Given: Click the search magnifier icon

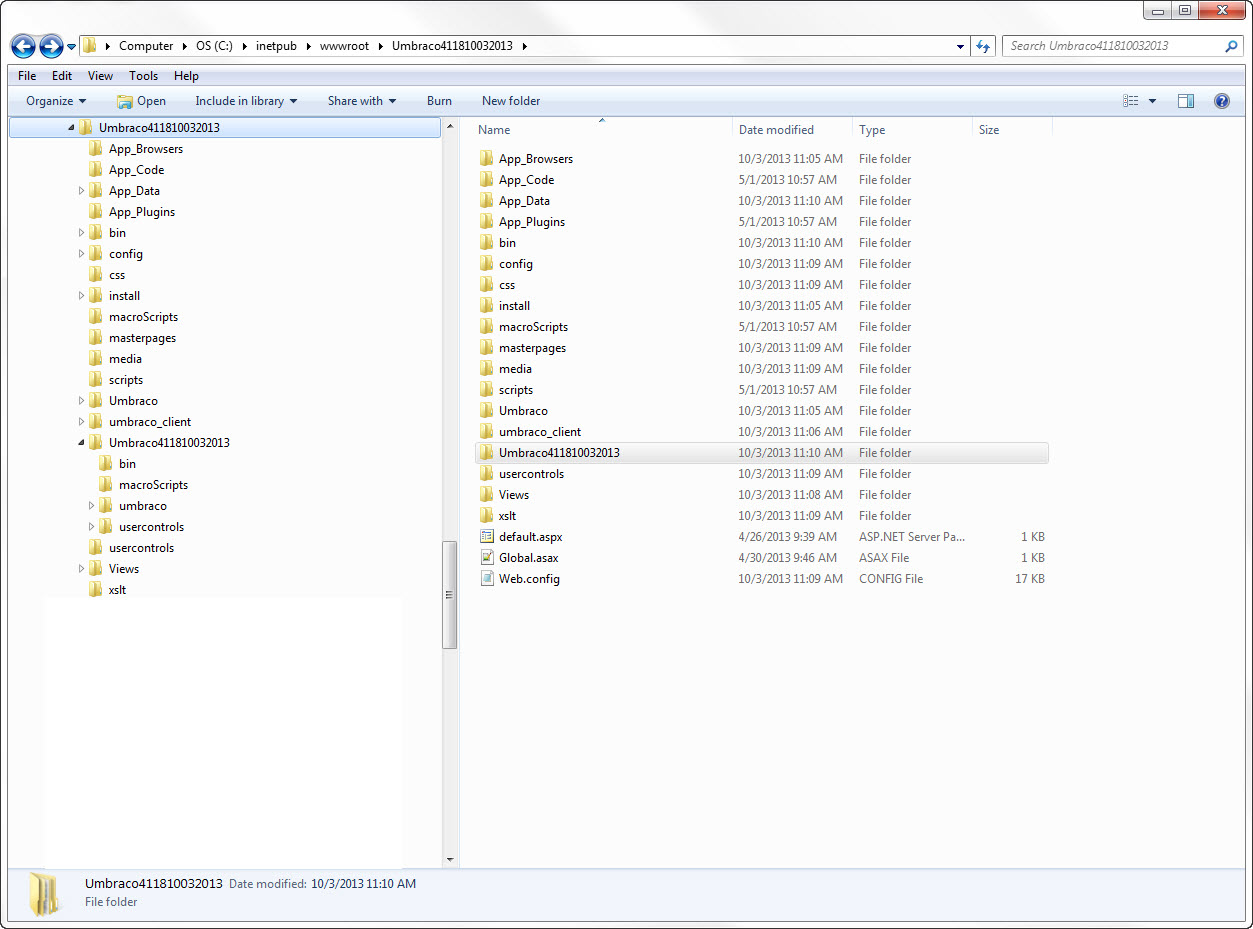Looking at the screenshot, I should point(1231,46).
